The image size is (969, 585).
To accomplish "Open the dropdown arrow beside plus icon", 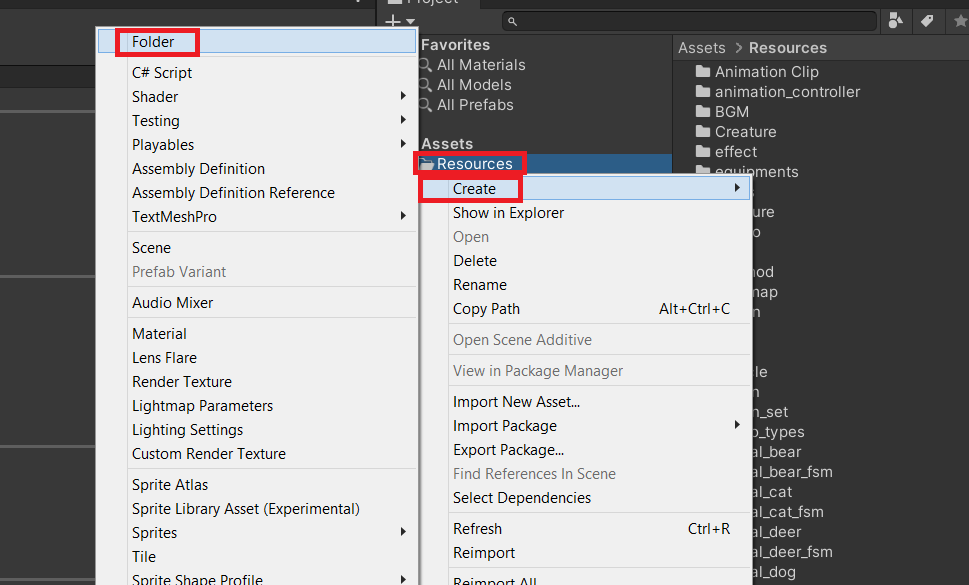I will [x=410, y=22].
